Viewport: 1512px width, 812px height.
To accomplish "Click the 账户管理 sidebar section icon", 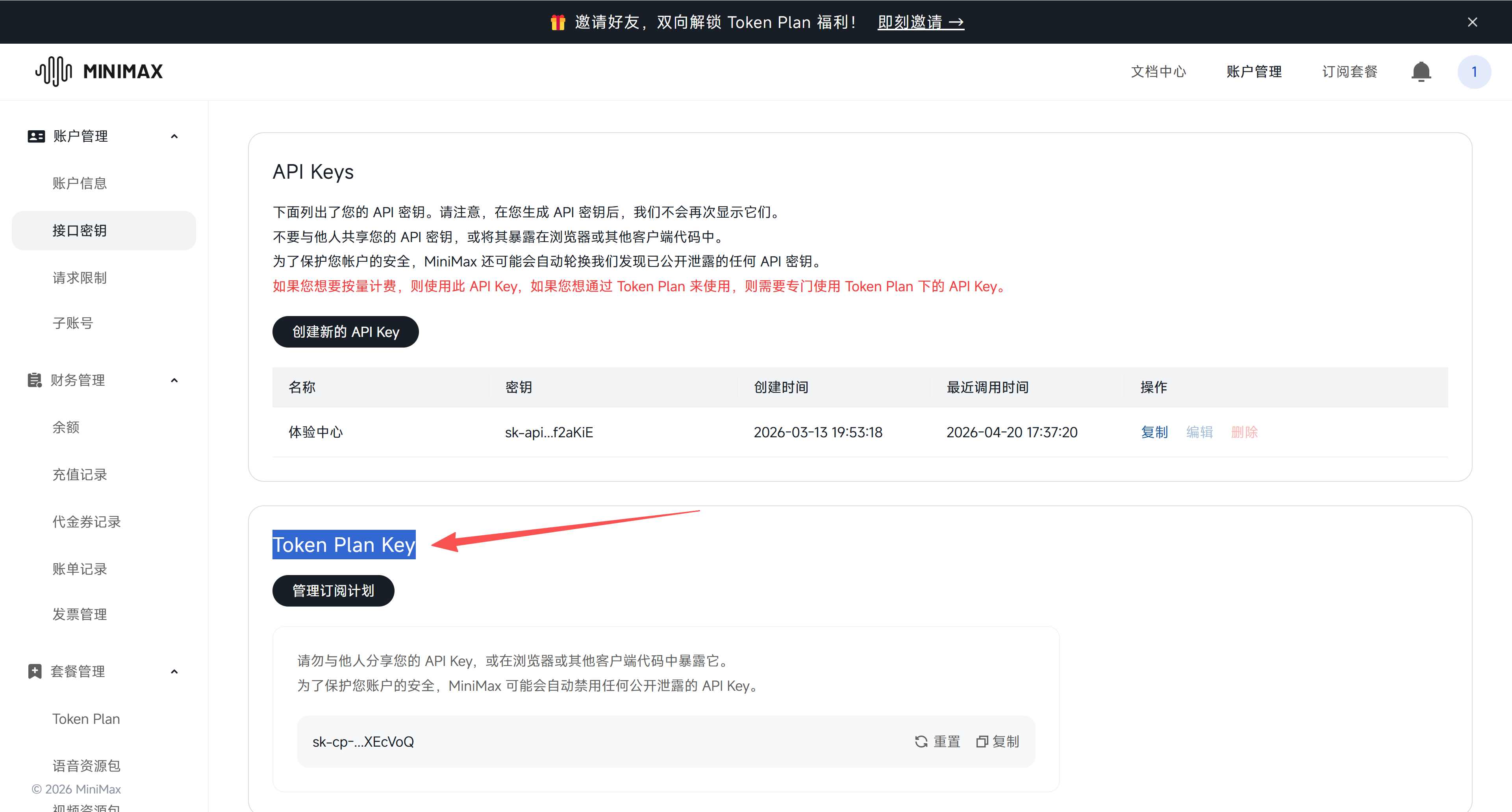I will point(36,136).
